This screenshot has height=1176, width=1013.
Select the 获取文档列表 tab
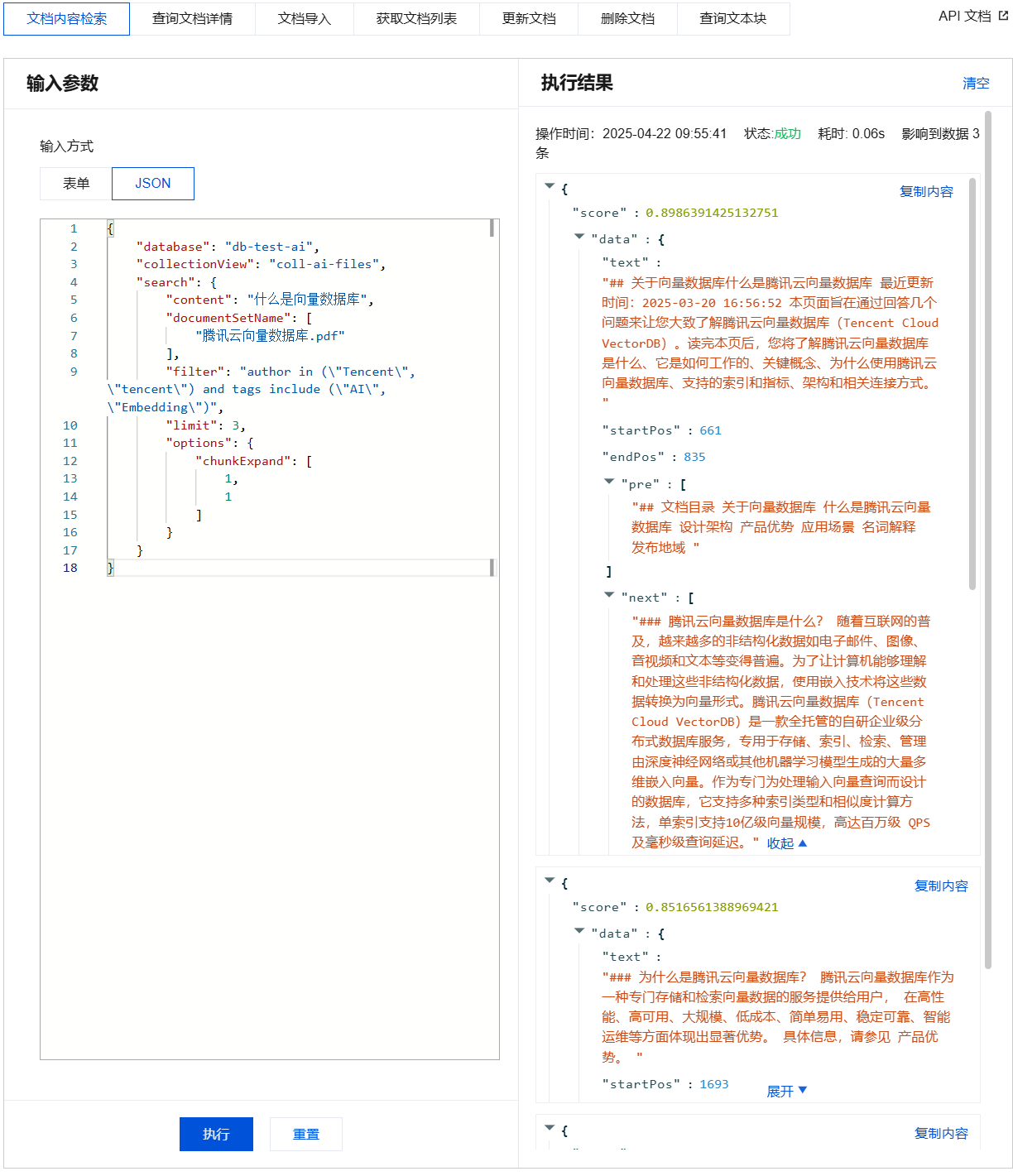pyautogui.click(x=416, y=19)
